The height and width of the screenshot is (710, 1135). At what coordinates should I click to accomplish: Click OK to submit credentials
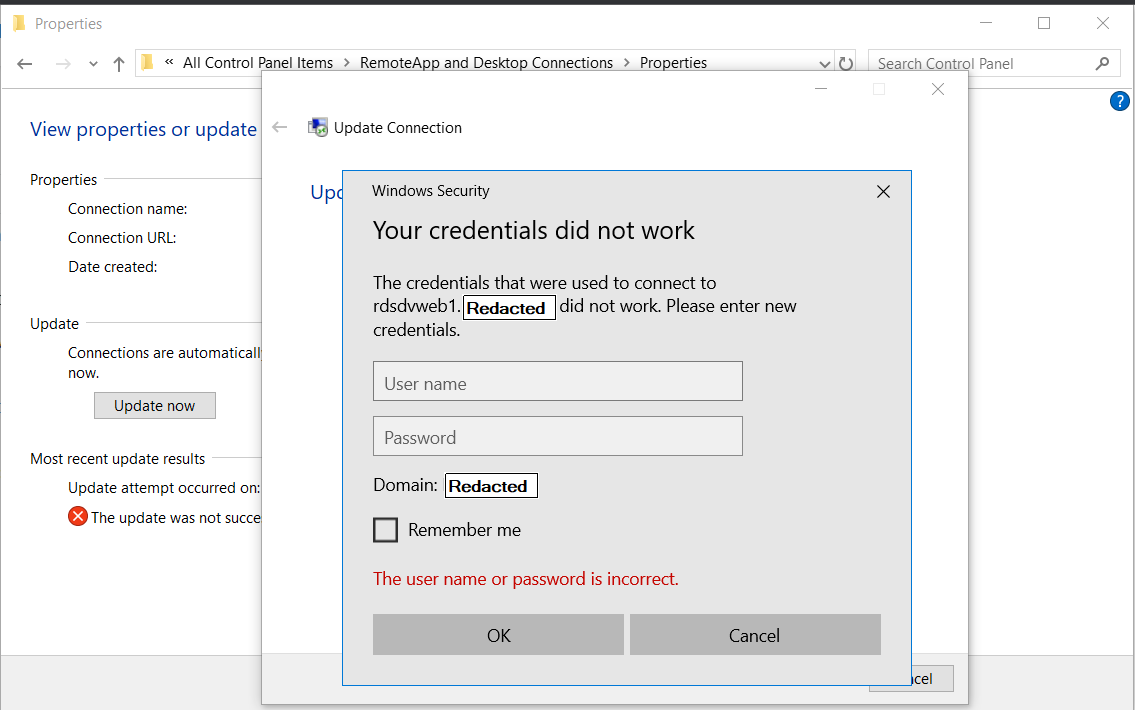click(498, 634)
